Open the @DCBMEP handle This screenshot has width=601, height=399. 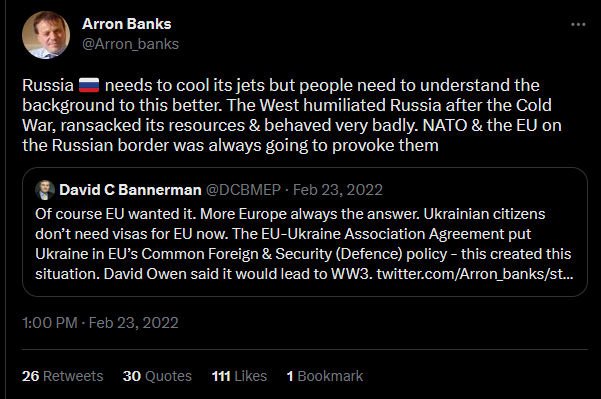pyautogui.click(x=243, y=190)
